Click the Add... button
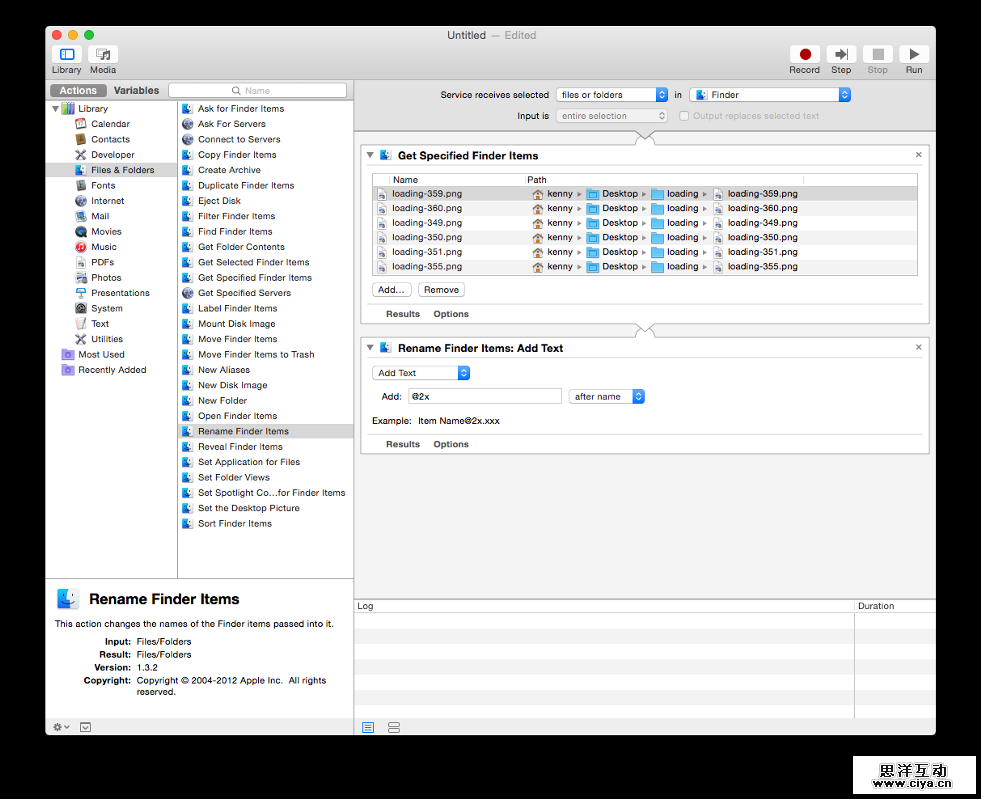 [391, 290]
